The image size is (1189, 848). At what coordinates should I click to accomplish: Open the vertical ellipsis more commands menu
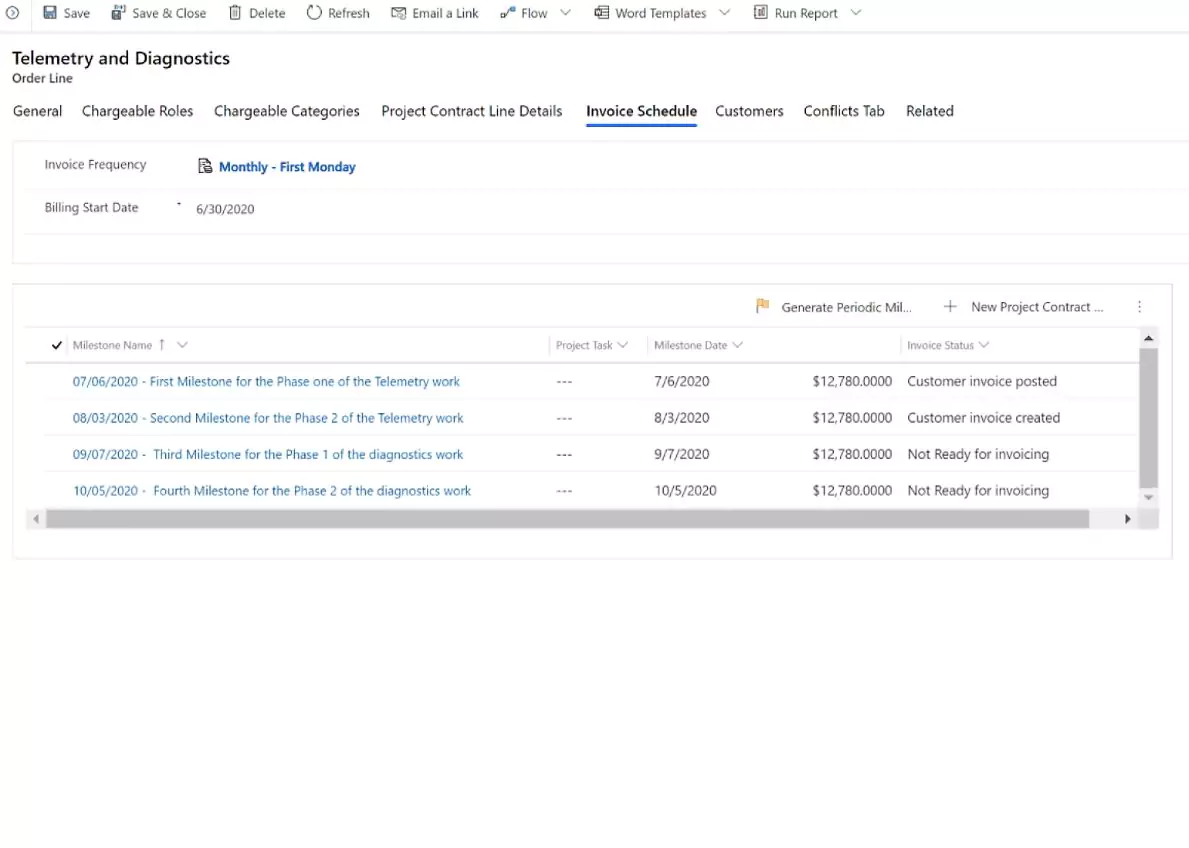tap(1139, 307)
